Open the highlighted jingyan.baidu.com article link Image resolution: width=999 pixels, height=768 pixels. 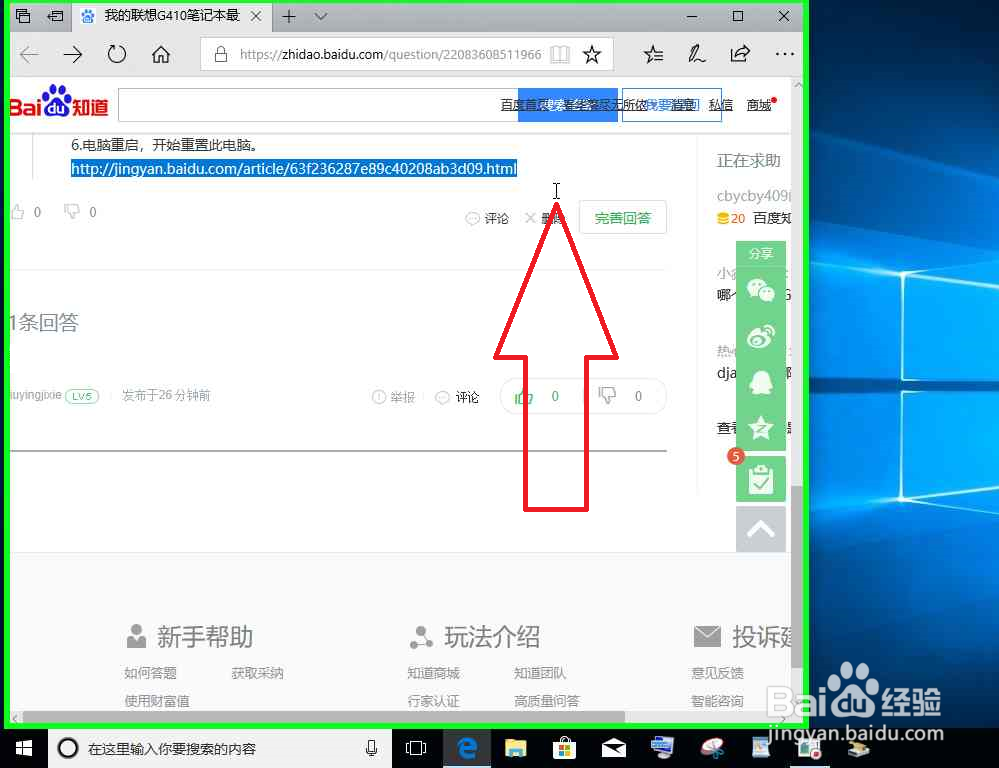point(293,168)
